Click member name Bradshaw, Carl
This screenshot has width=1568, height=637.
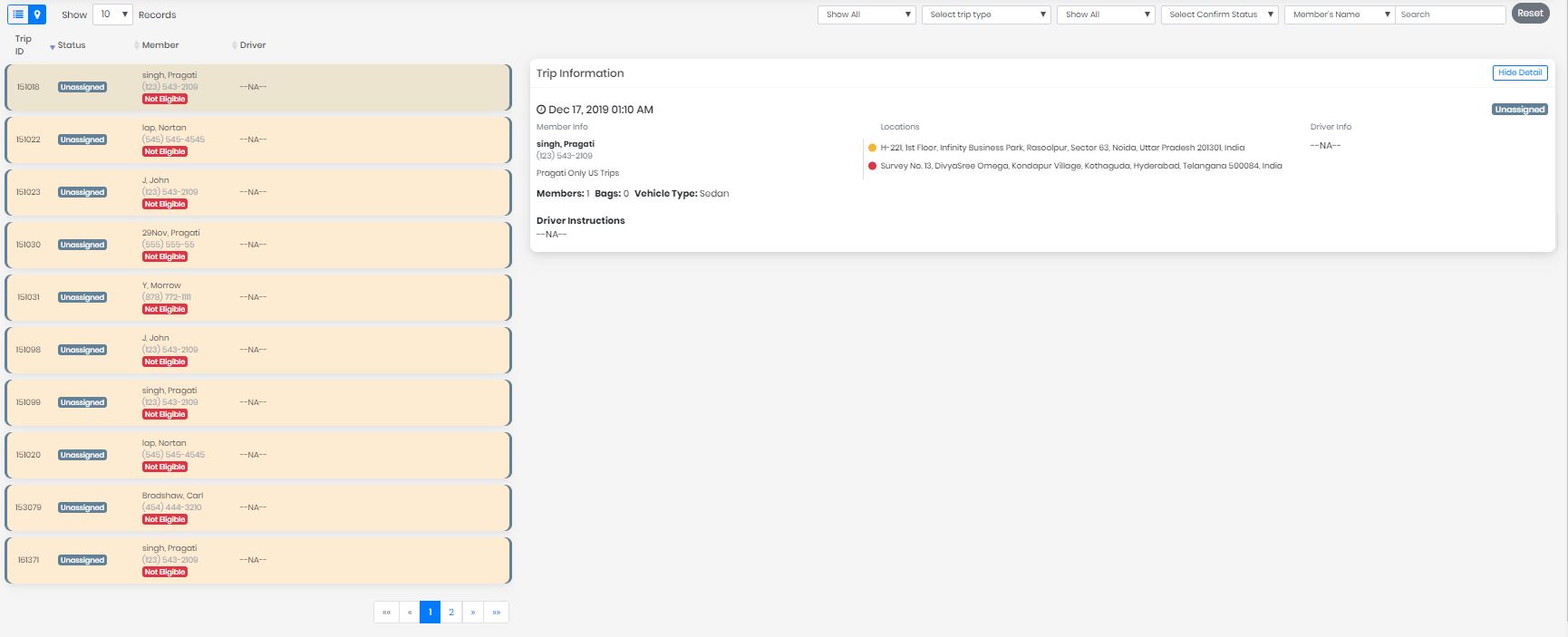[x=172, y=496]
